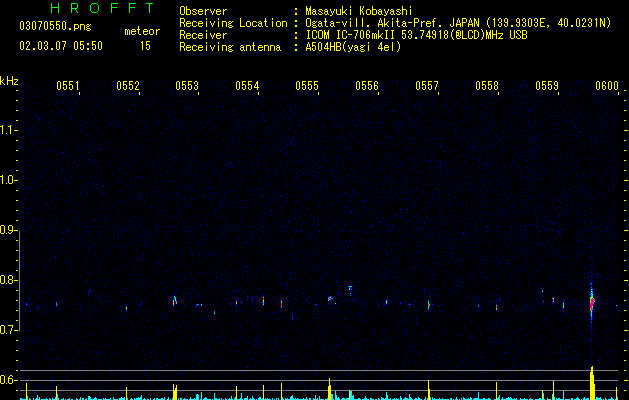Click the 1.1 kHz axis label
The image size is (629, 400).
[7, 130]
